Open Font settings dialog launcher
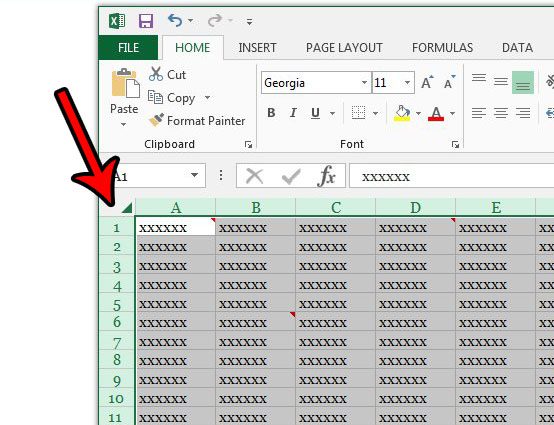 [455, 144]
